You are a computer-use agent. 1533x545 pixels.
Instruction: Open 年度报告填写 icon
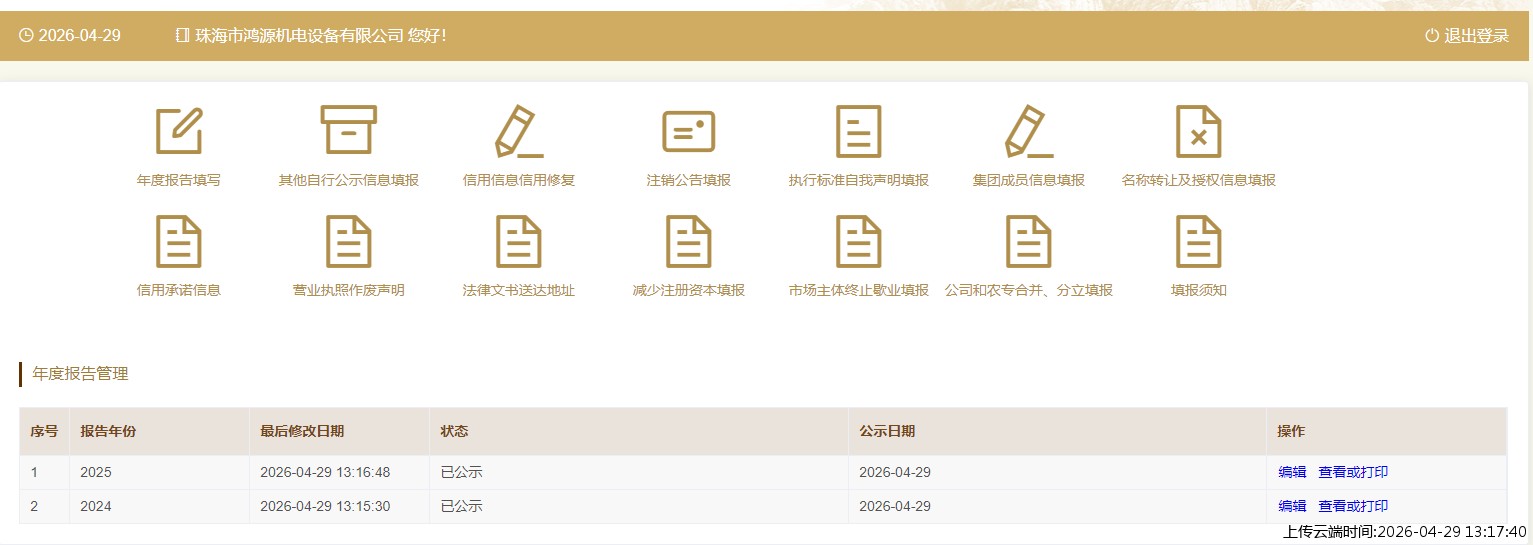point(179,131)
